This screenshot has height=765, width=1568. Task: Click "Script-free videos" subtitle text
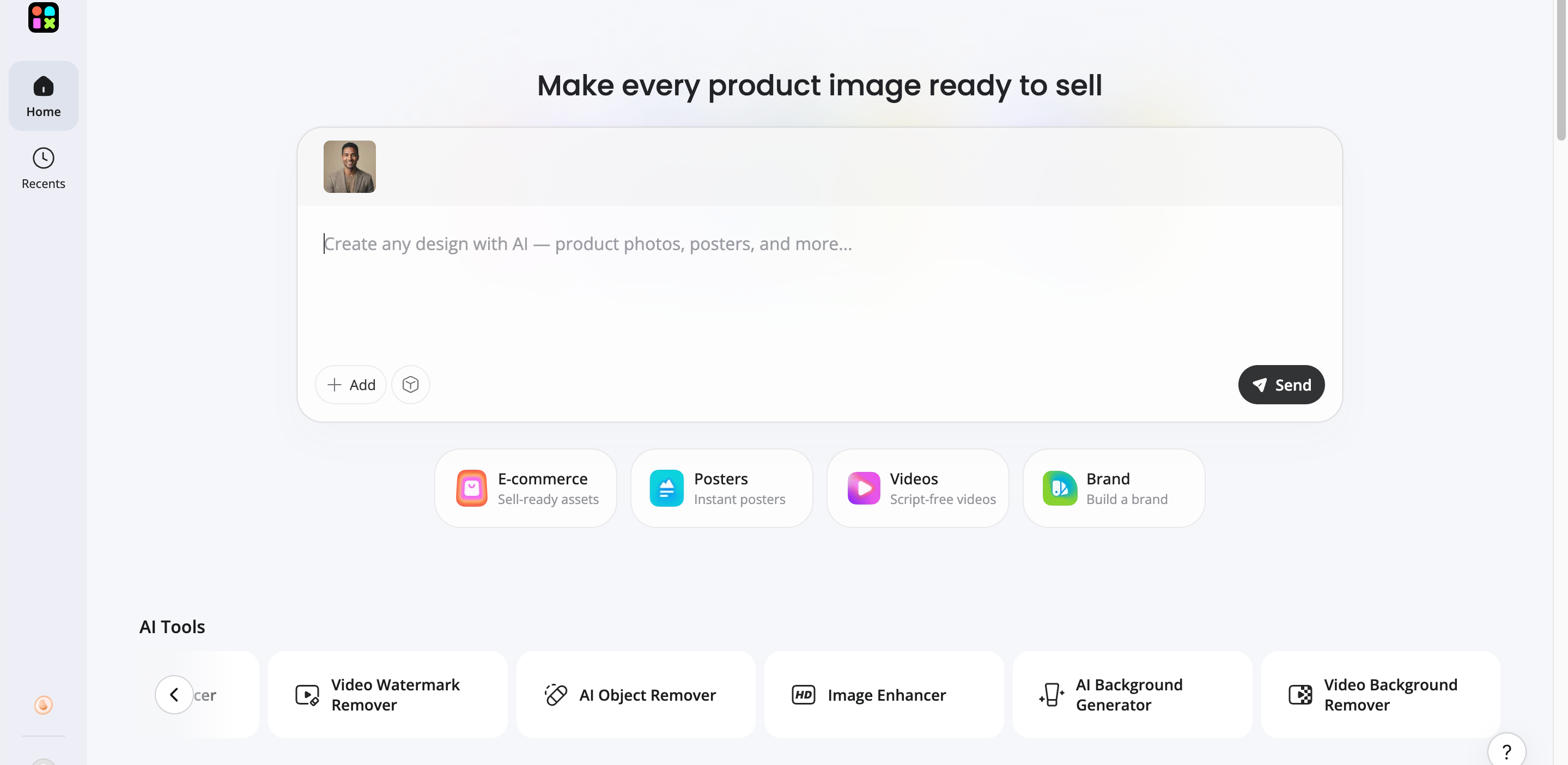(x=943, y=500)
